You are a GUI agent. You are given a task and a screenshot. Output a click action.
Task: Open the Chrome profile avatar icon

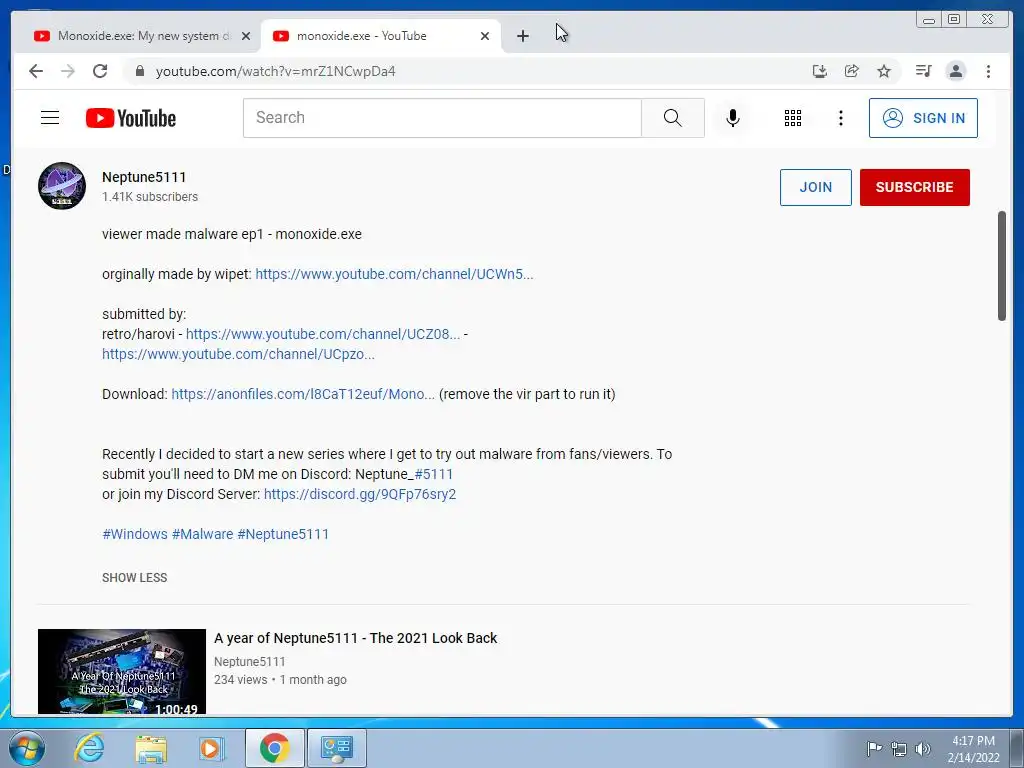[955, 71]
